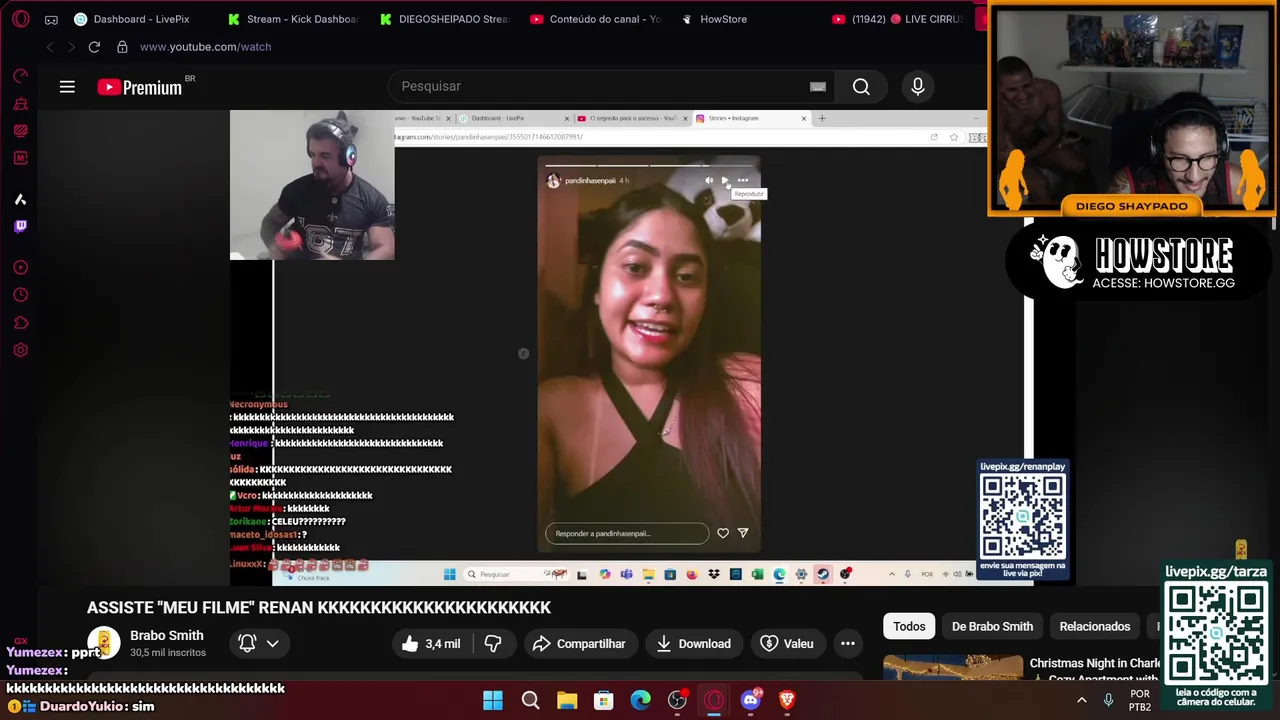Reload the current YouTube page
The image size is (1280, 720).
94,47
